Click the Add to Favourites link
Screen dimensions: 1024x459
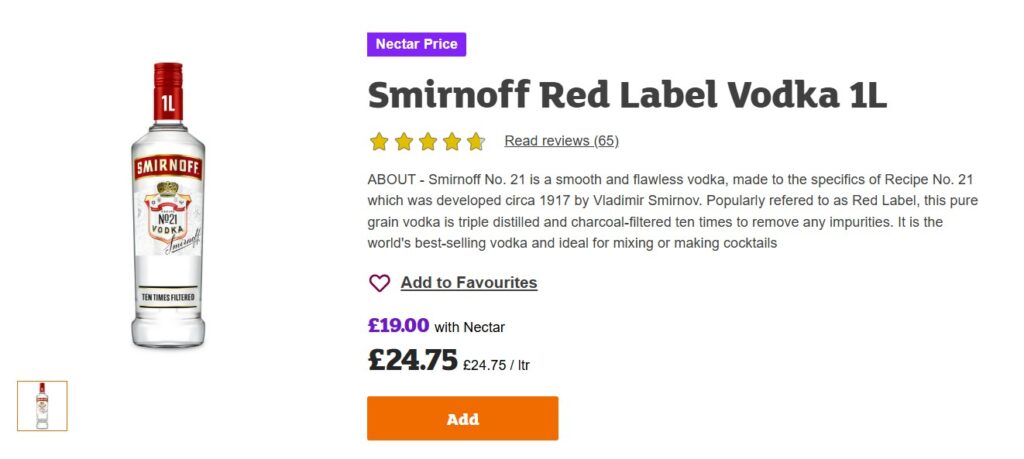coord(468,283)
